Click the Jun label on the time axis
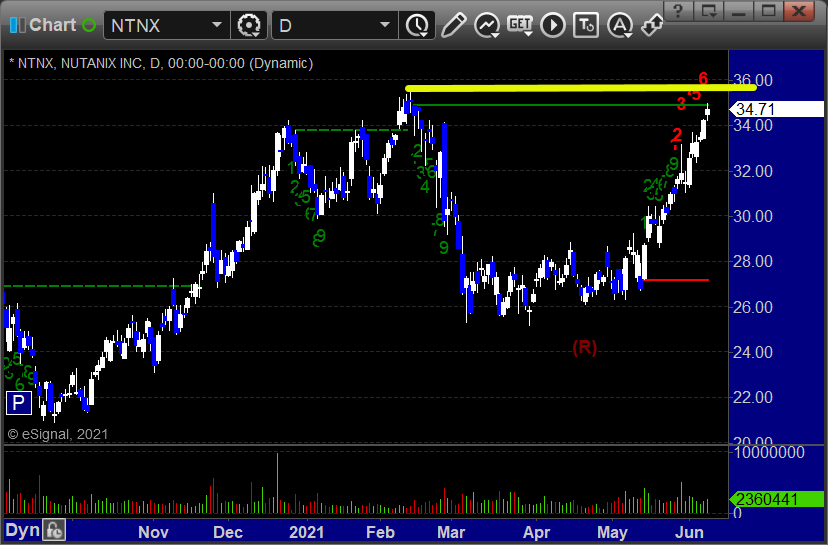Image resolution: width=828 pixels, height=545 pixels. click(x=690, y=532)
